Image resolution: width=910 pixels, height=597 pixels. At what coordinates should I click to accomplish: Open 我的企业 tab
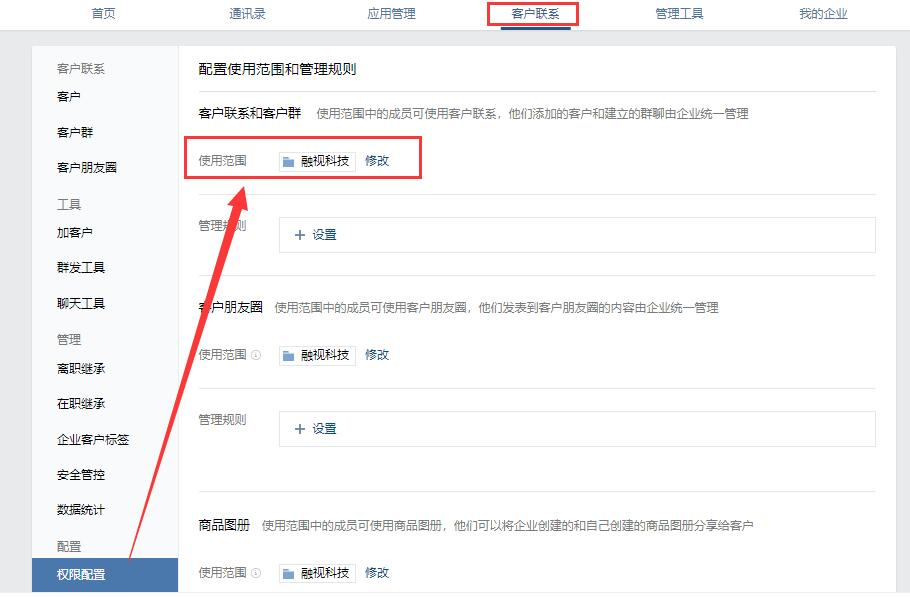point(823,13)
